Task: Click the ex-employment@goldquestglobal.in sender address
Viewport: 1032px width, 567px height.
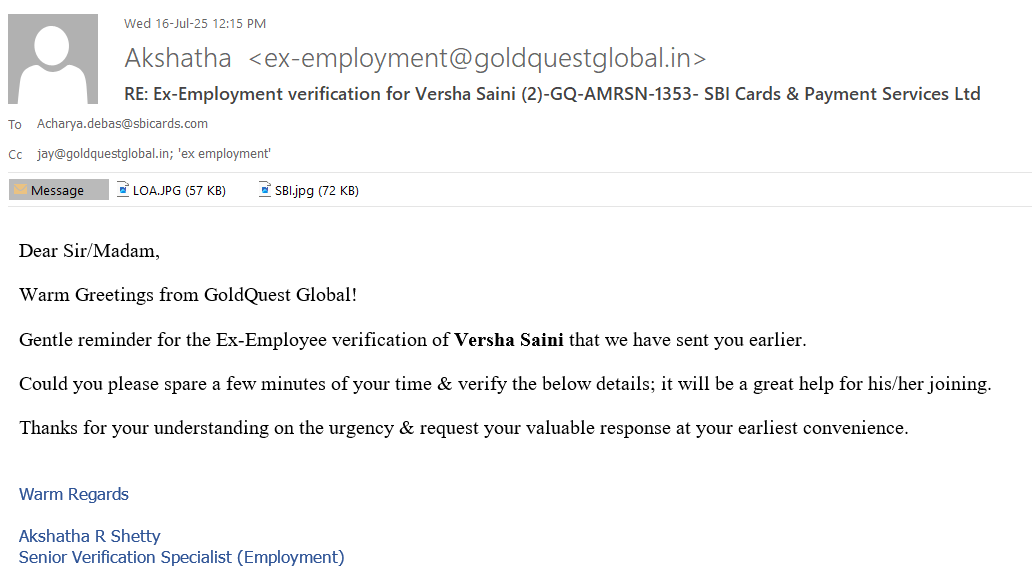Action: click(x=477, y=58)
